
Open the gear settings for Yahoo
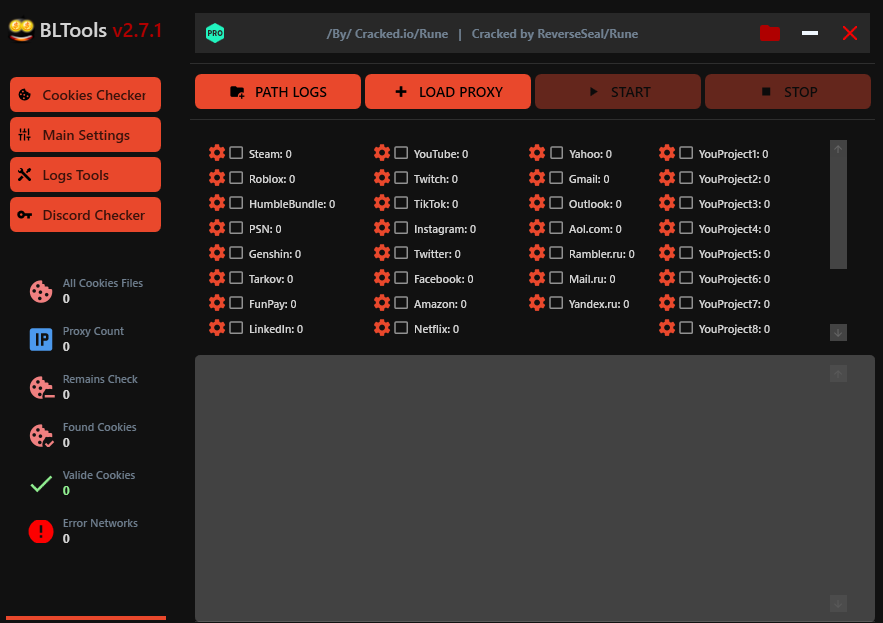pyautogui.click(x=537, y=153)
